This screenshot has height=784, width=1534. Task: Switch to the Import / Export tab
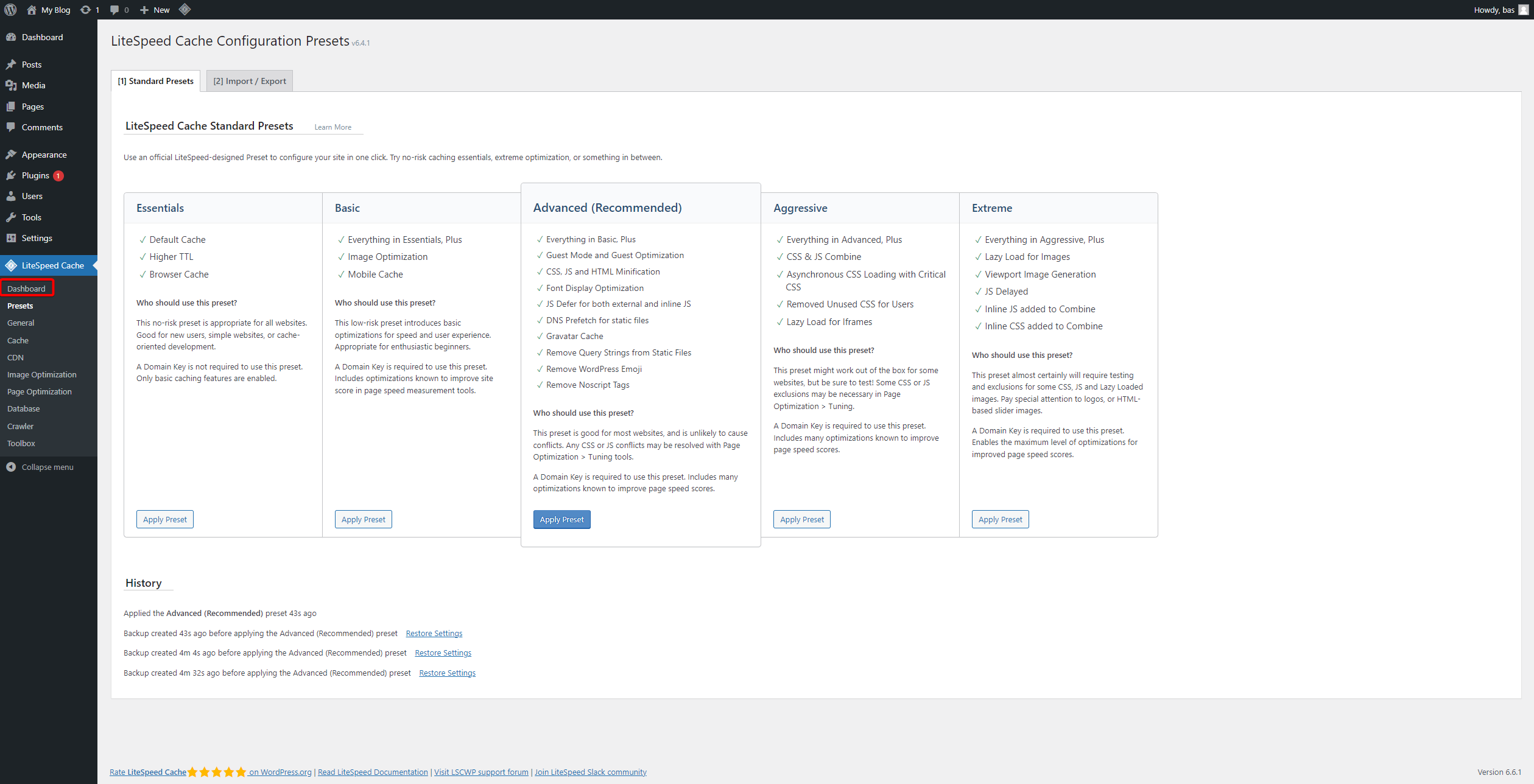click(249, 81)
